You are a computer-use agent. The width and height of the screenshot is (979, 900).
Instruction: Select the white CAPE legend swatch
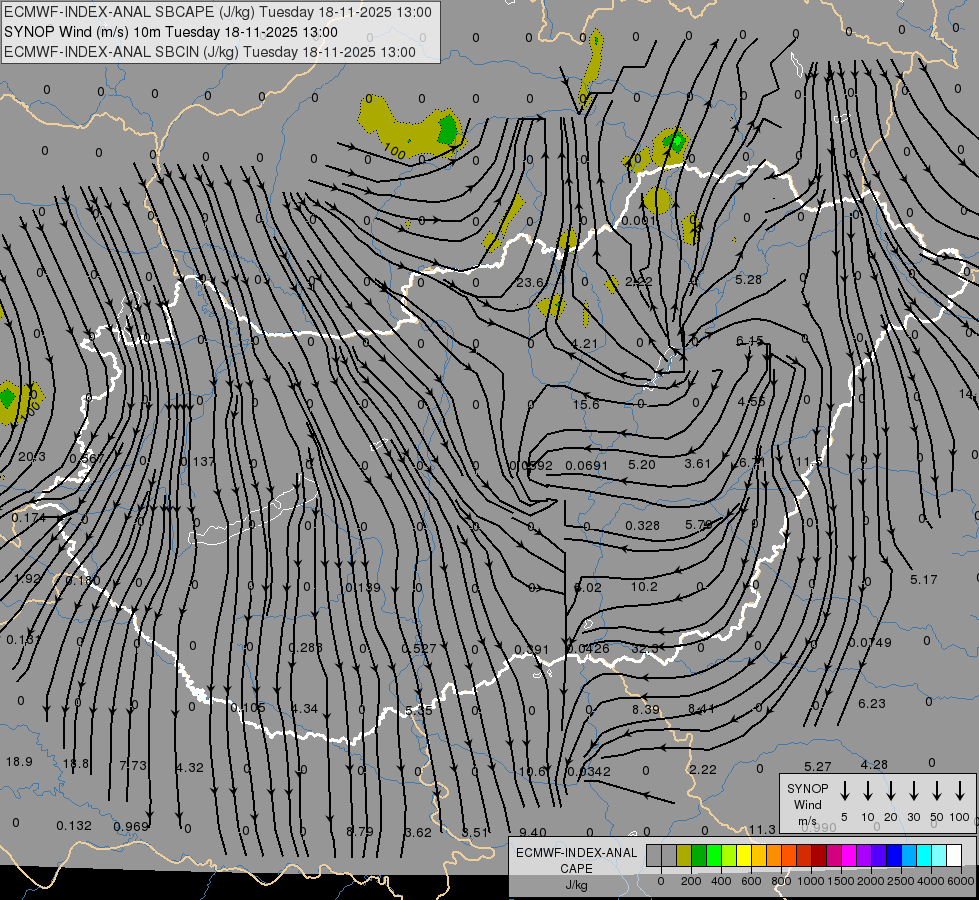[953, 856]
